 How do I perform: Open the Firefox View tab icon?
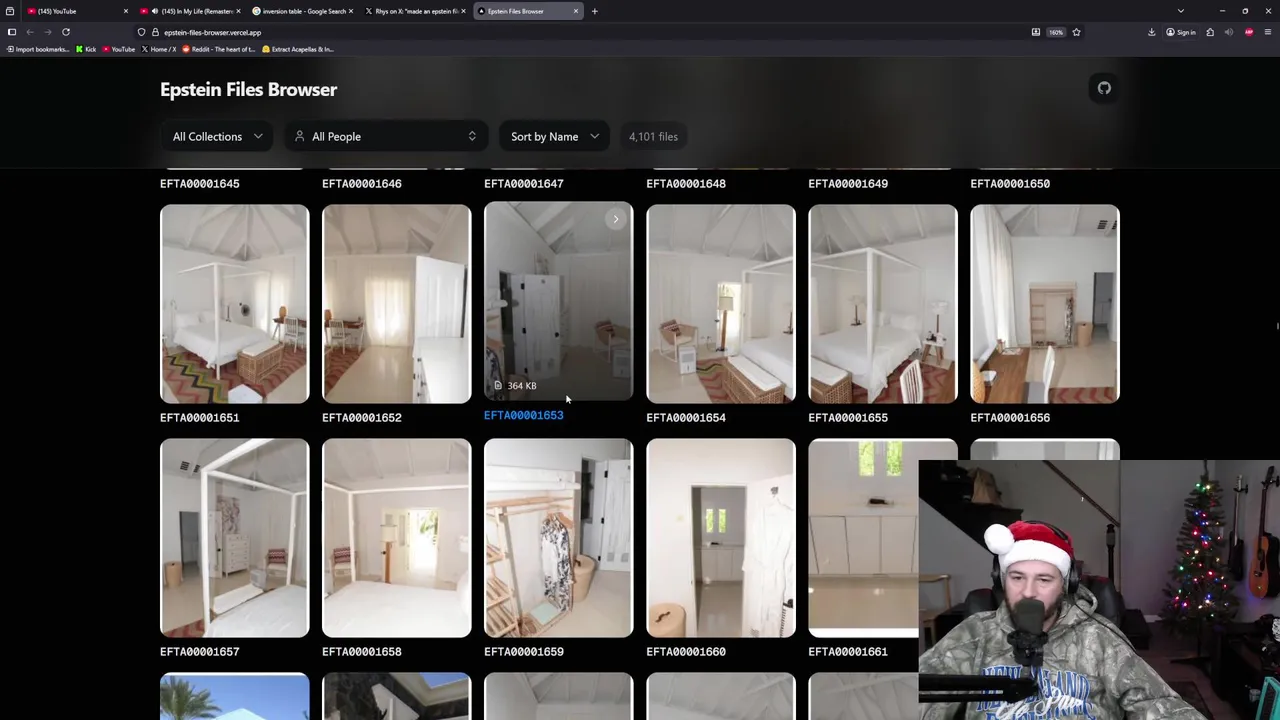point(10,11)
